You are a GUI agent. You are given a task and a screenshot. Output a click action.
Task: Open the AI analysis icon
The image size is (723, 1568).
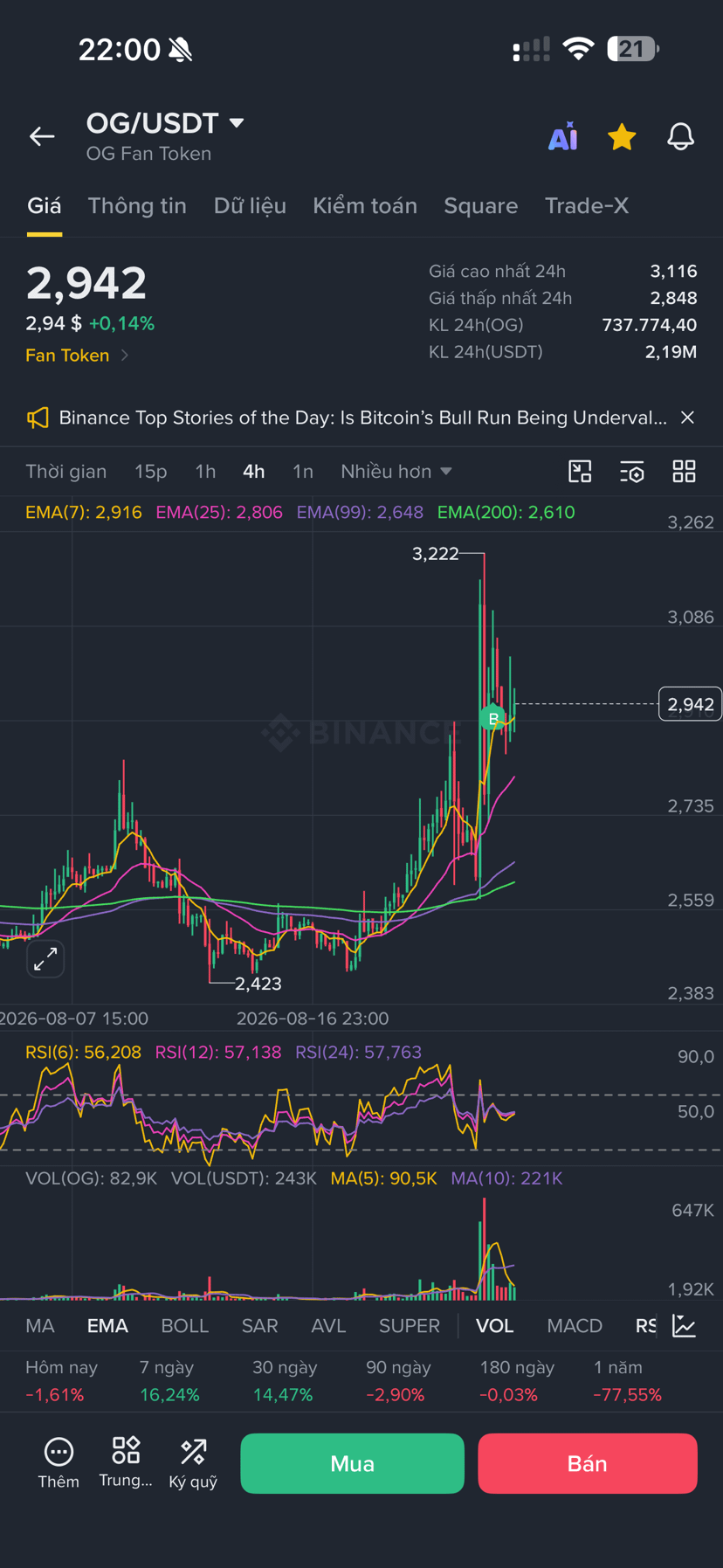[563, 137]
